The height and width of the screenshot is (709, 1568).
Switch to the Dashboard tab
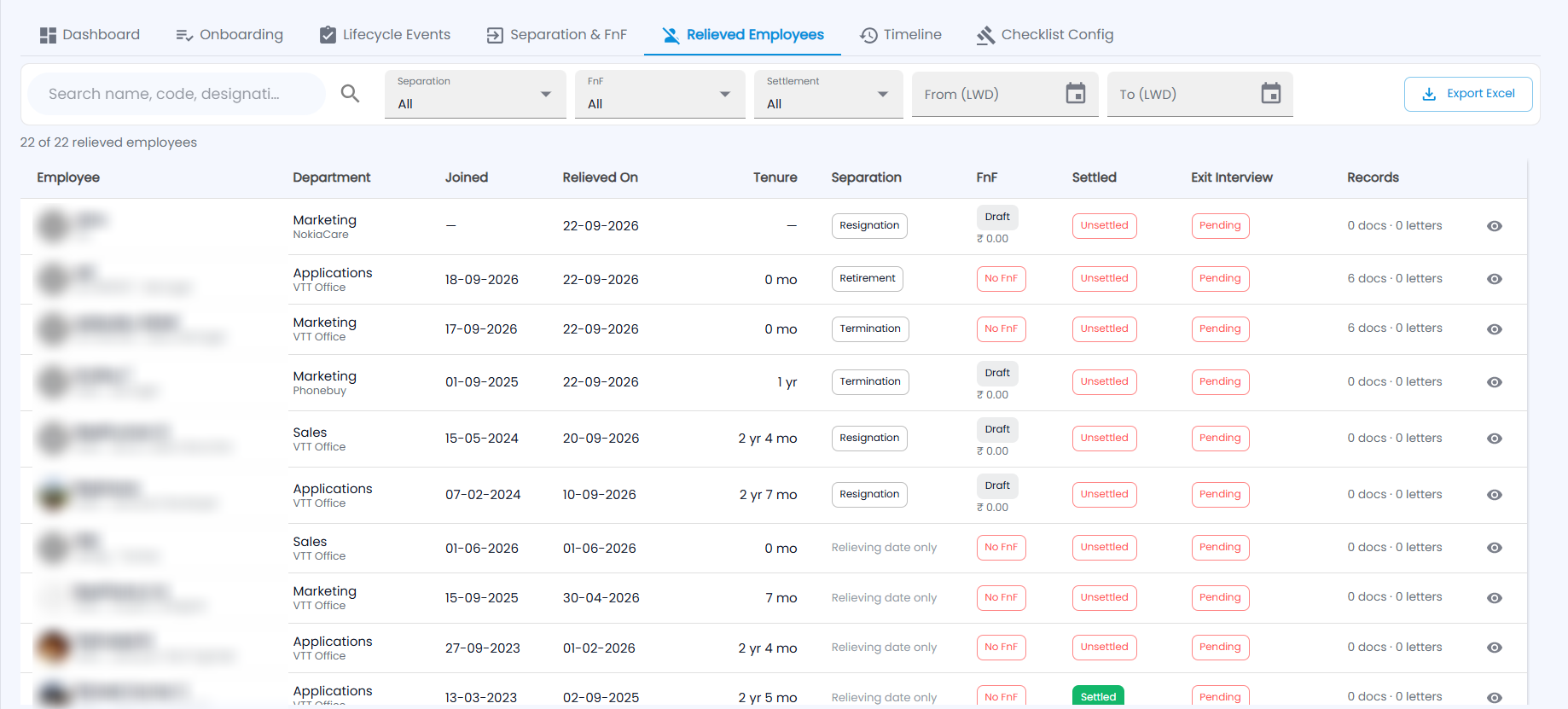click(90, 35)
